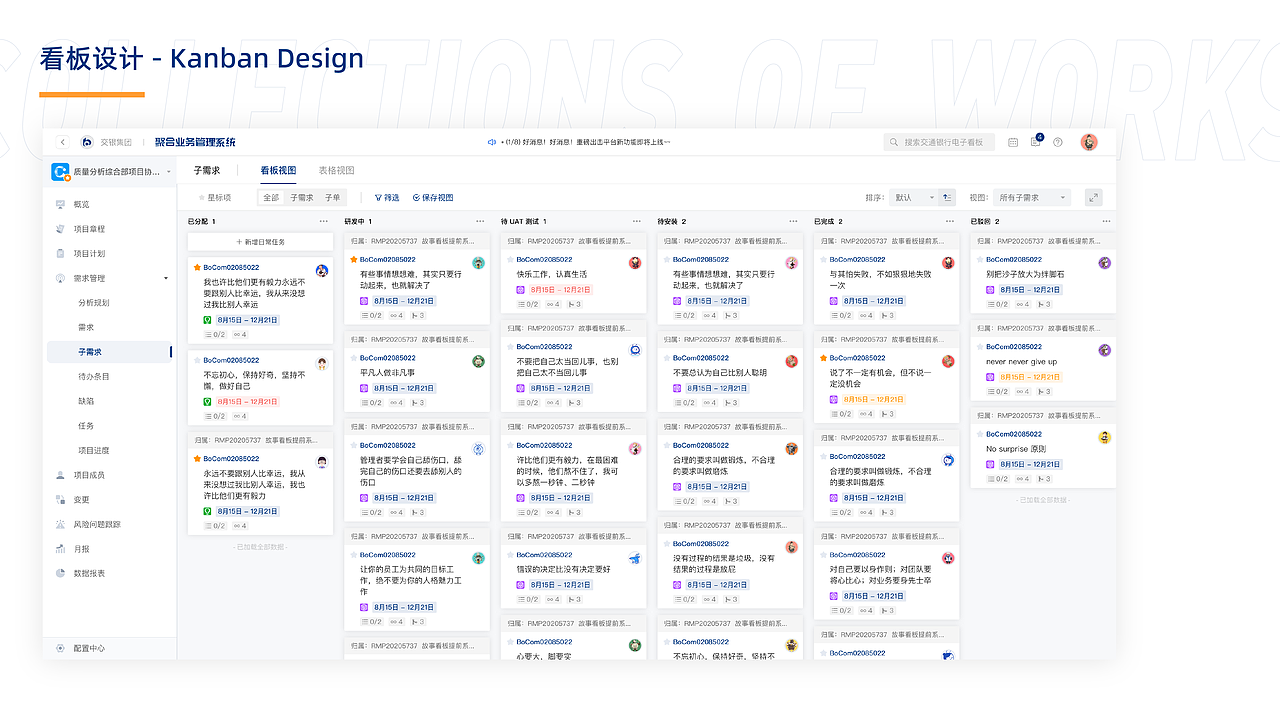Open the 概览 sidebar icon item
The image size is (1280, 720).
point(61,204)
